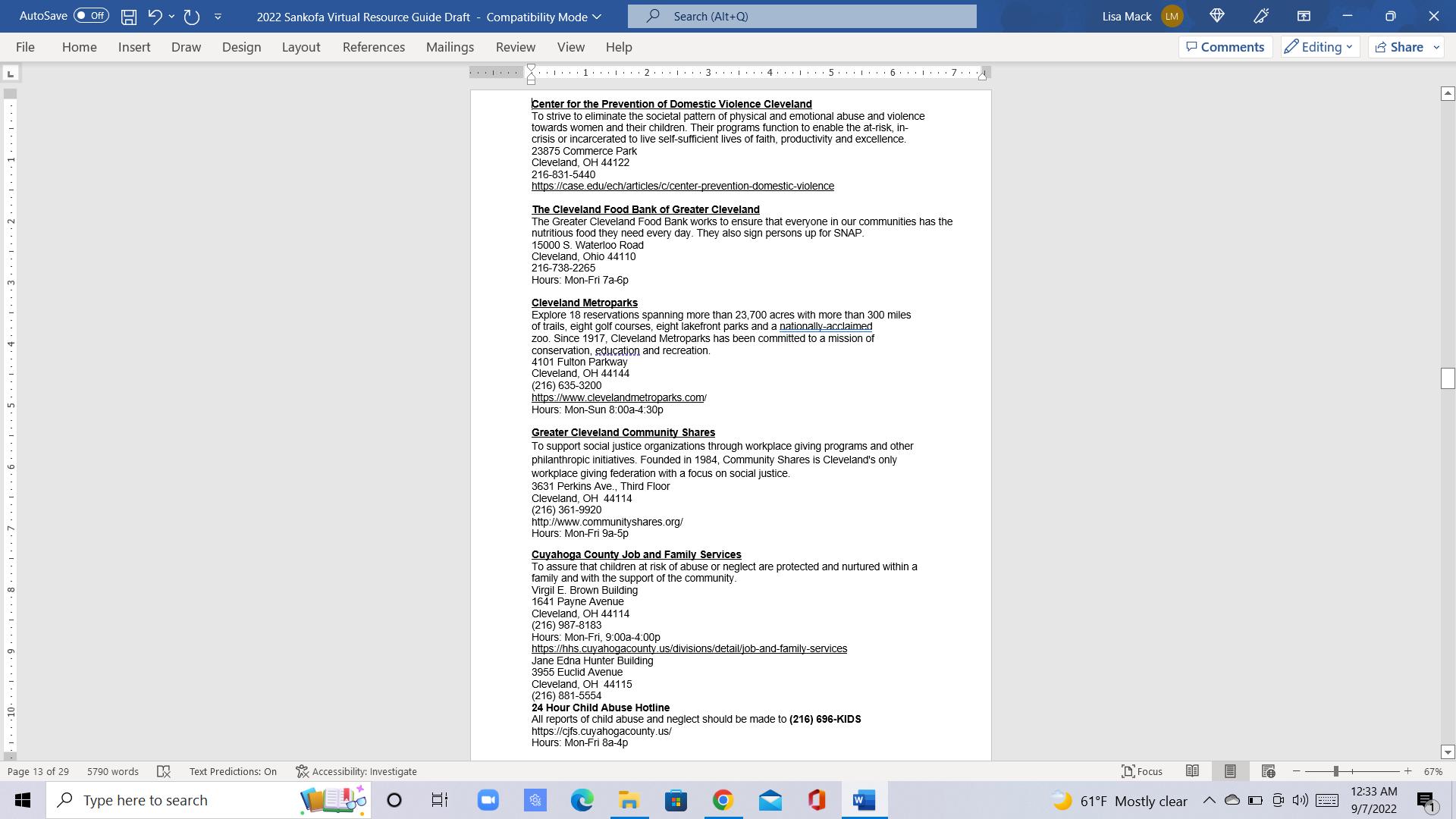Open the Mailings tab
The image size is (1456, 819).
pyautogui.click(x=450, y=47)
